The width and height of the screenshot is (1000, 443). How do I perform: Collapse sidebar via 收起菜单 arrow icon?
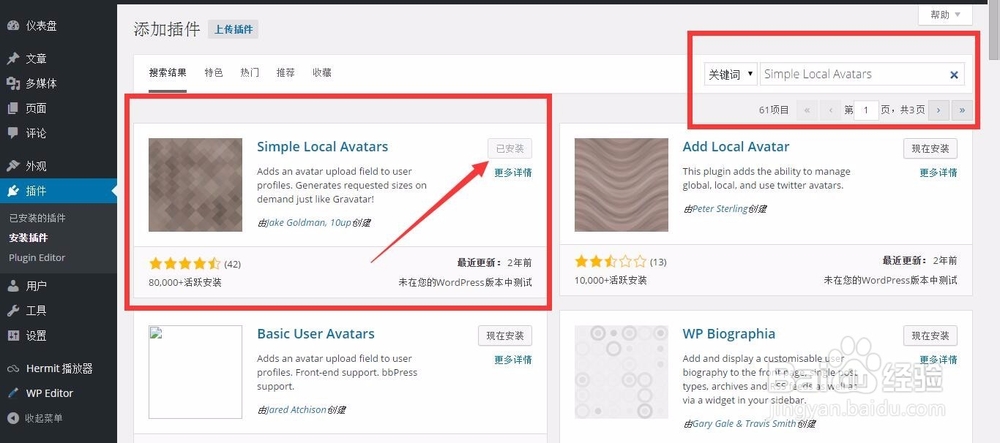click(13, 418)
